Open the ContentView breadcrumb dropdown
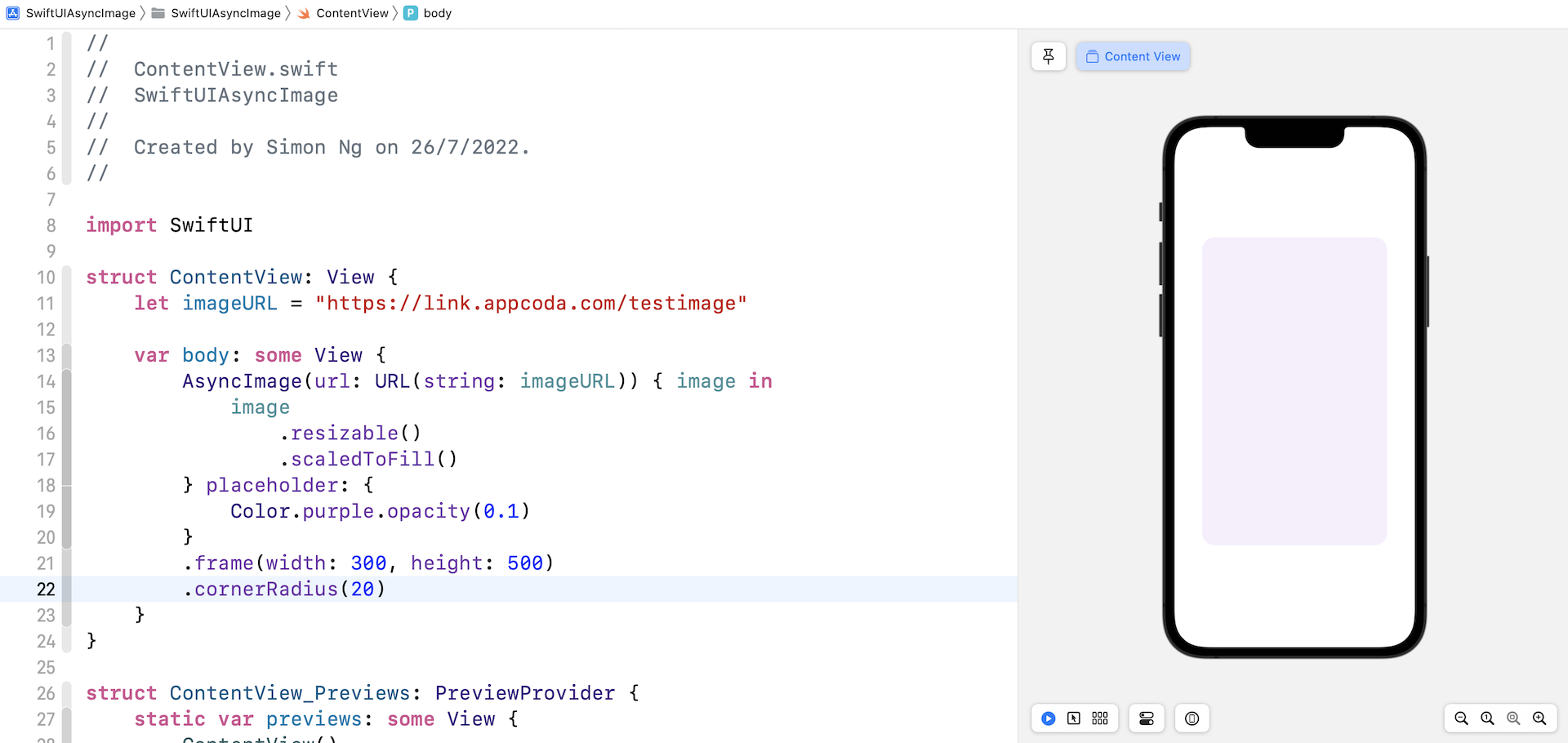Image resolution: width=1568 pixels, height=743 pixels. [x=352, y=13]
